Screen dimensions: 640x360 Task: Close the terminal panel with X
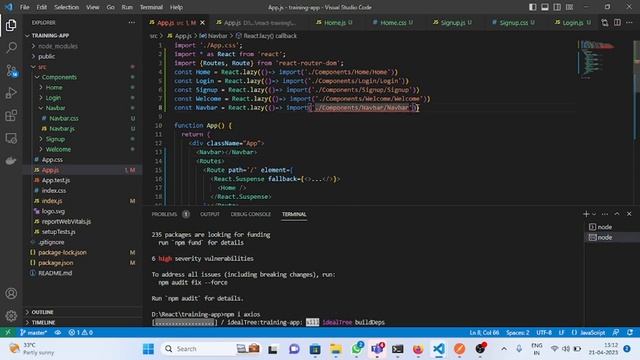[629, 214]
